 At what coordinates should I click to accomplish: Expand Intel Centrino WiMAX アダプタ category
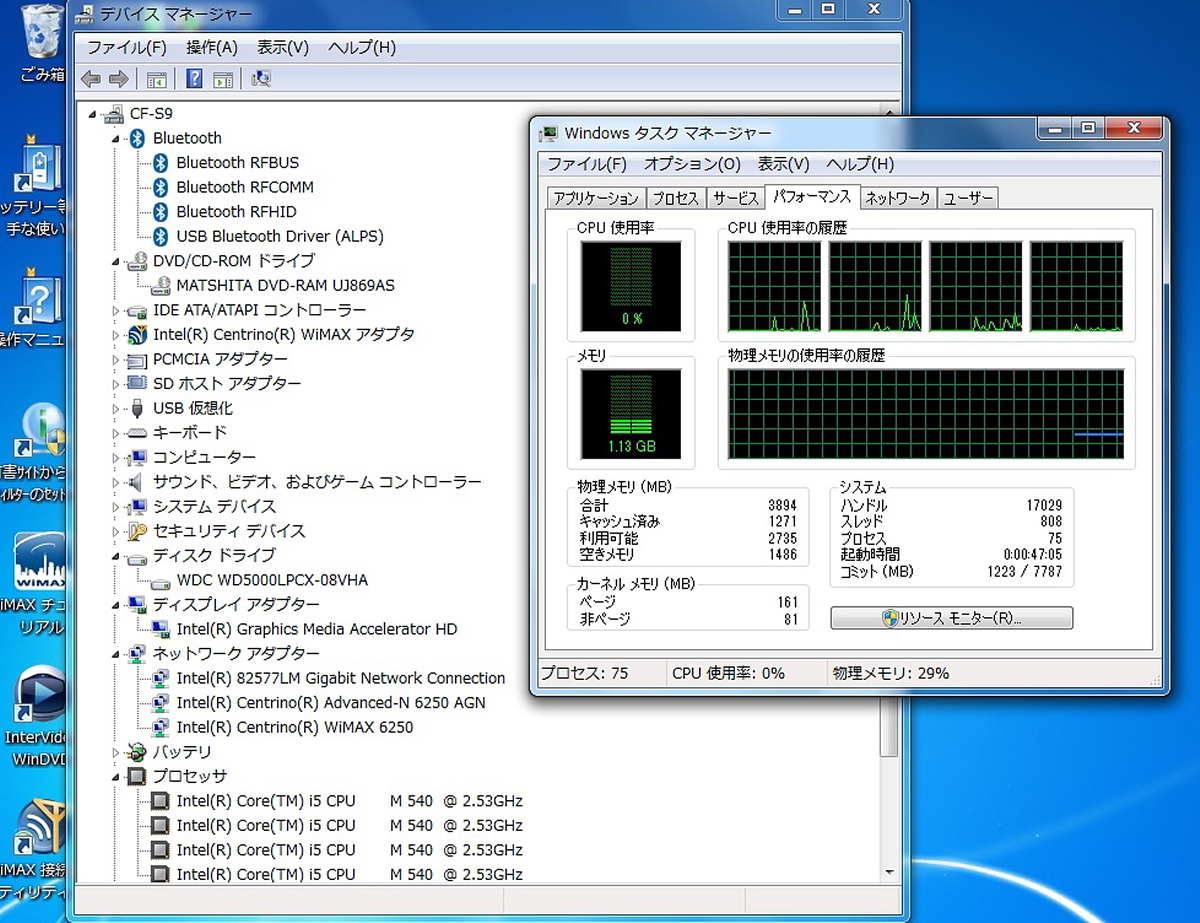(115, 335)
